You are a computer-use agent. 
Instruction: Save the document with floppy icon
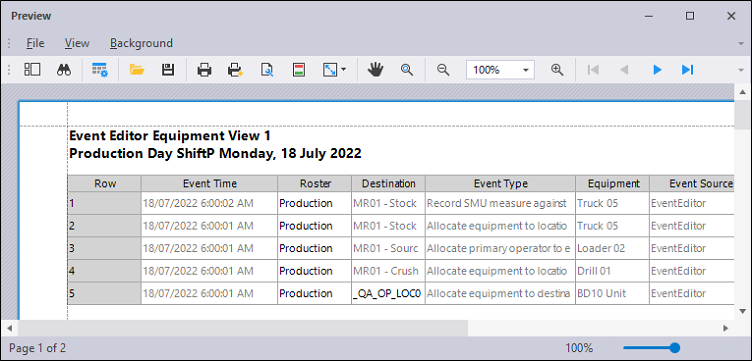pyautogui.click(x=167, y=70)
